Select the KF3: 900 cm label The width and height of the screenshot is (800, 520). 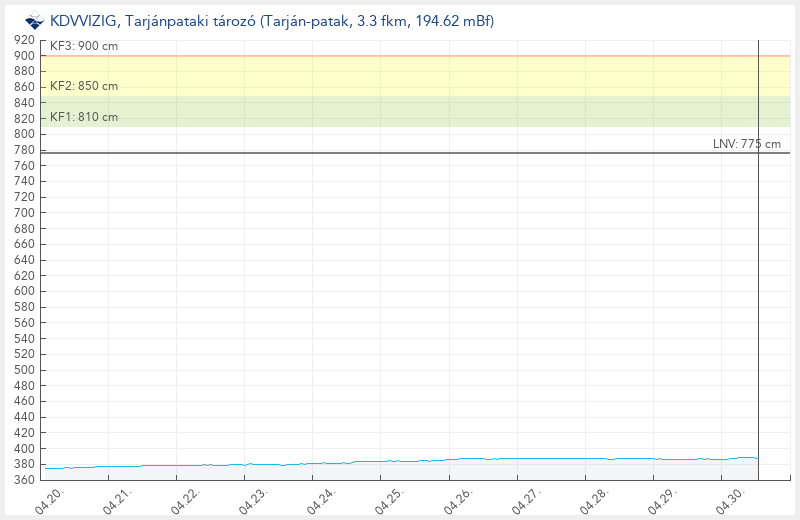[83, 46]
